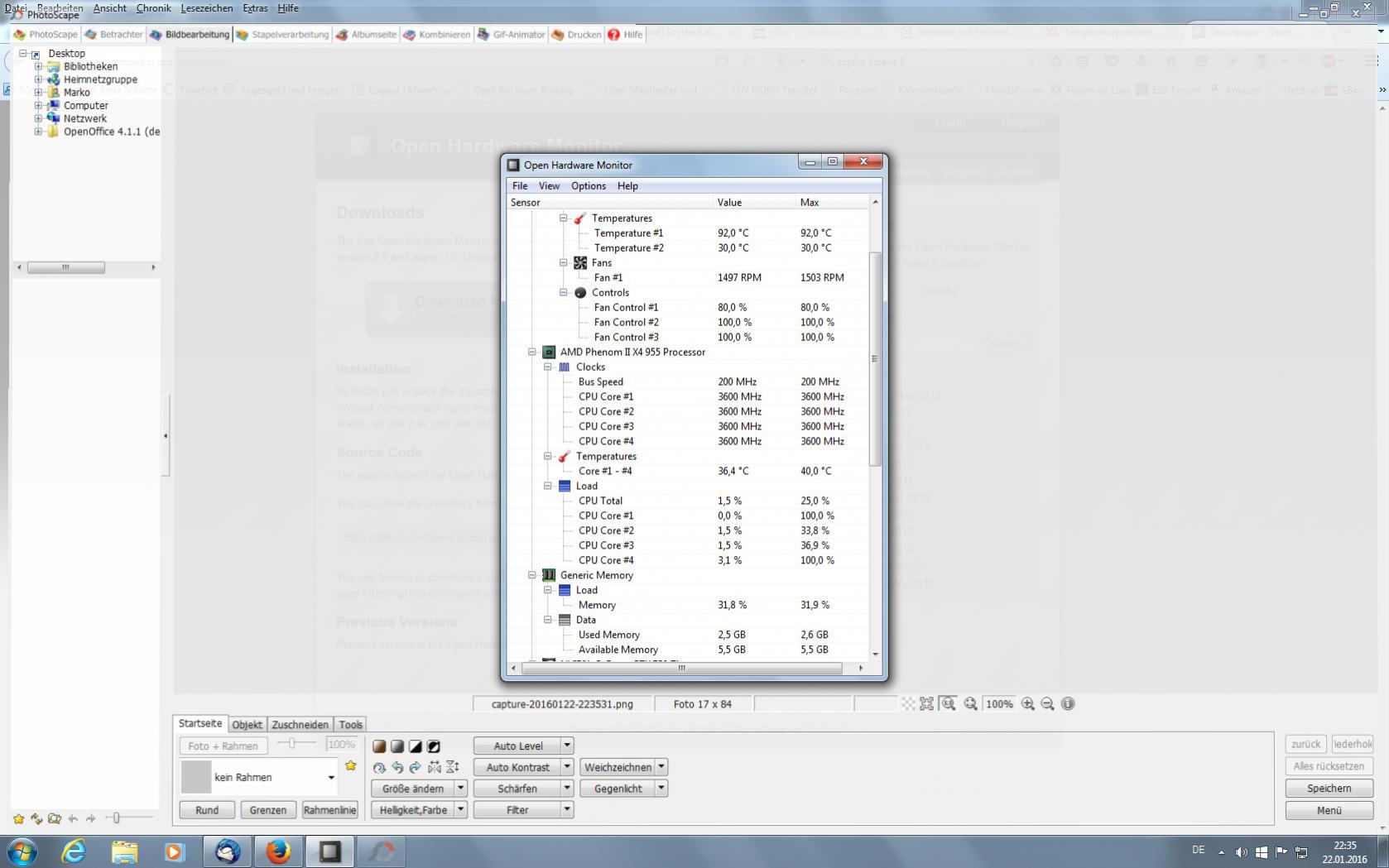Collapse the AMD Phenom II X4 955 Processor node
Screen dimensions: 1389x868
pos(532,352)
